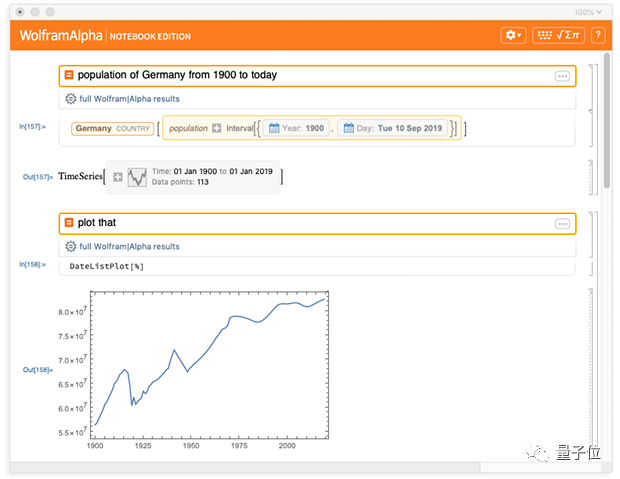Click the Day: Tue 10 Sep 2019 date token
This screenshot has height=479, width=620.
(393, 128)
